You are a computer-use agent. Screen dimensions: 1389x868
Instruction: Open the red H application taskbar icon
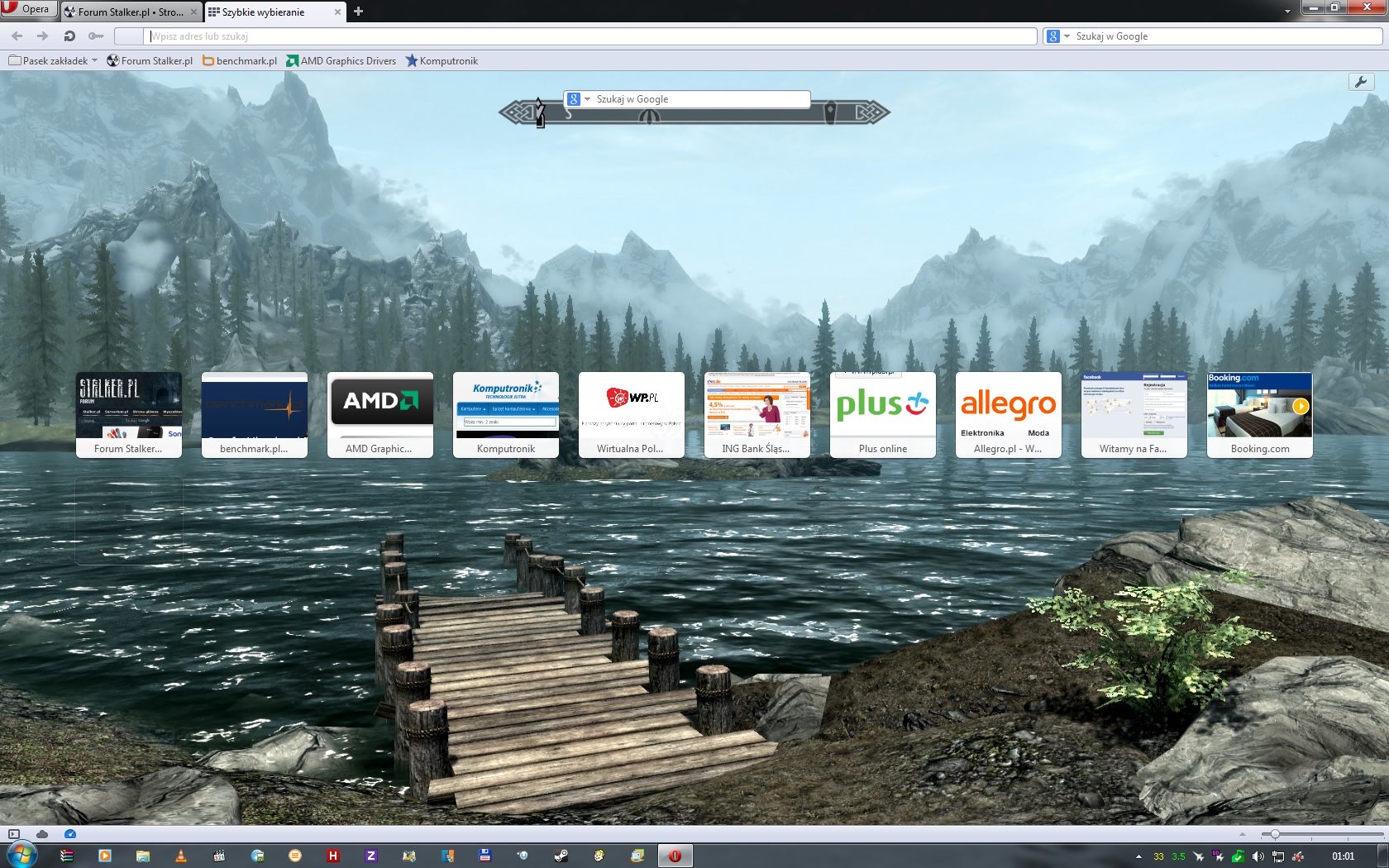point(333,856)
